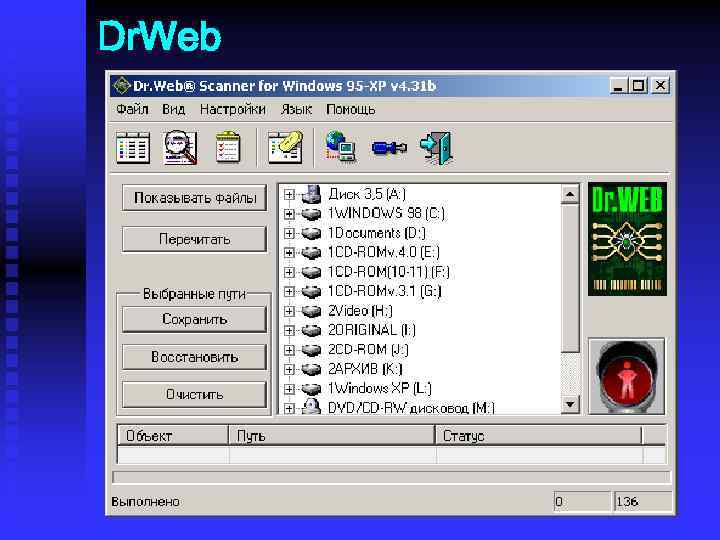Viewport: 720px width, 540px height.
Task: Expand the 1CD-ROMv.3.1 (G:) tree node
Action: coord(289,292)
